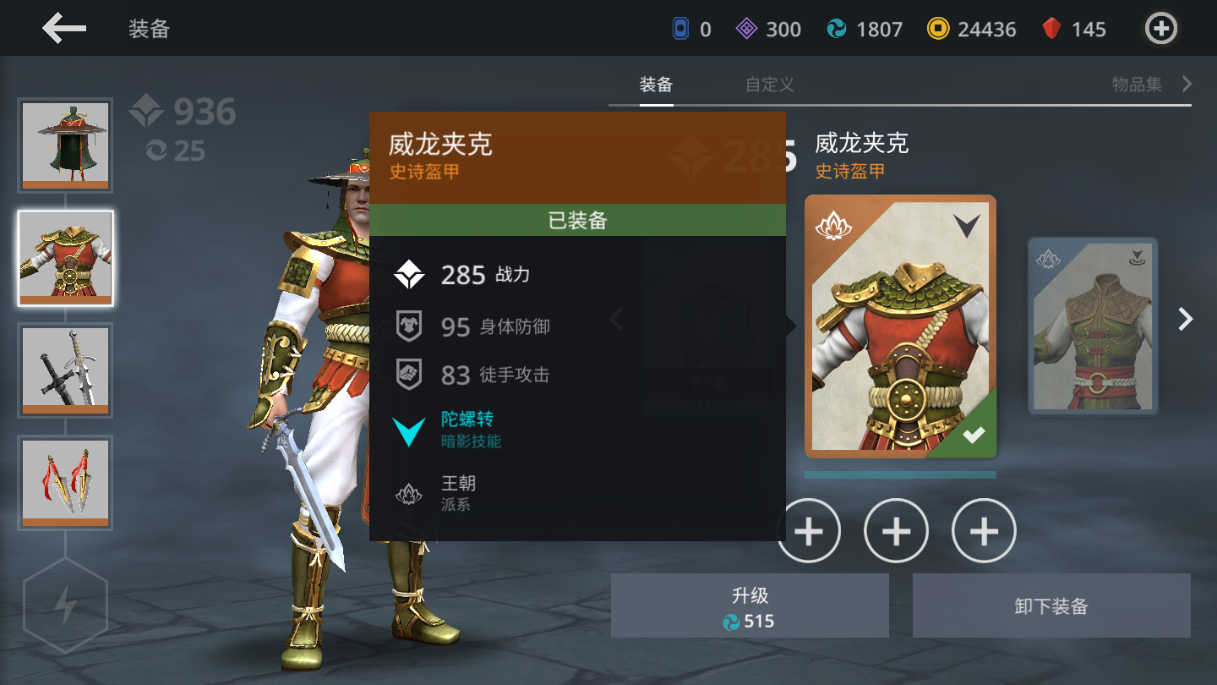Viewport: 1217px width, 685px height.
Task: Select the green vest armor card
Action: click(1093, 326)
